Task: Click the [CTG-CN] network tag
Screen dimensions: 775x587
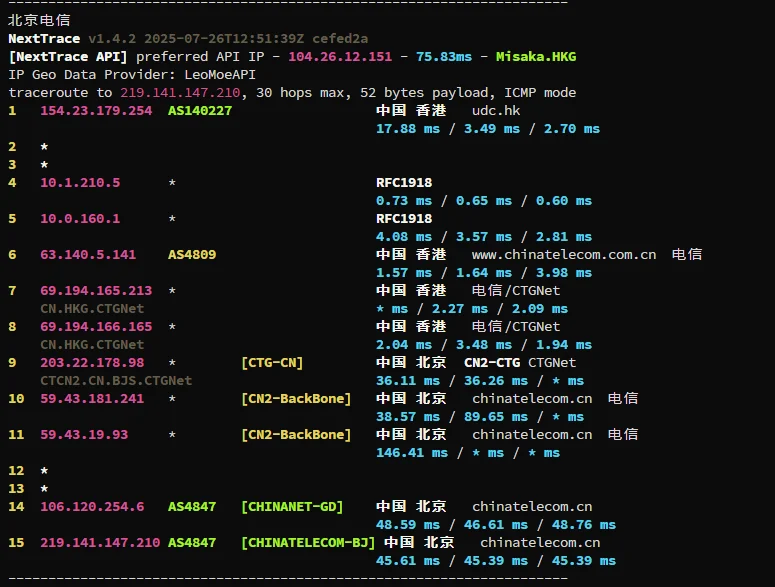Action: coord(272,363)
